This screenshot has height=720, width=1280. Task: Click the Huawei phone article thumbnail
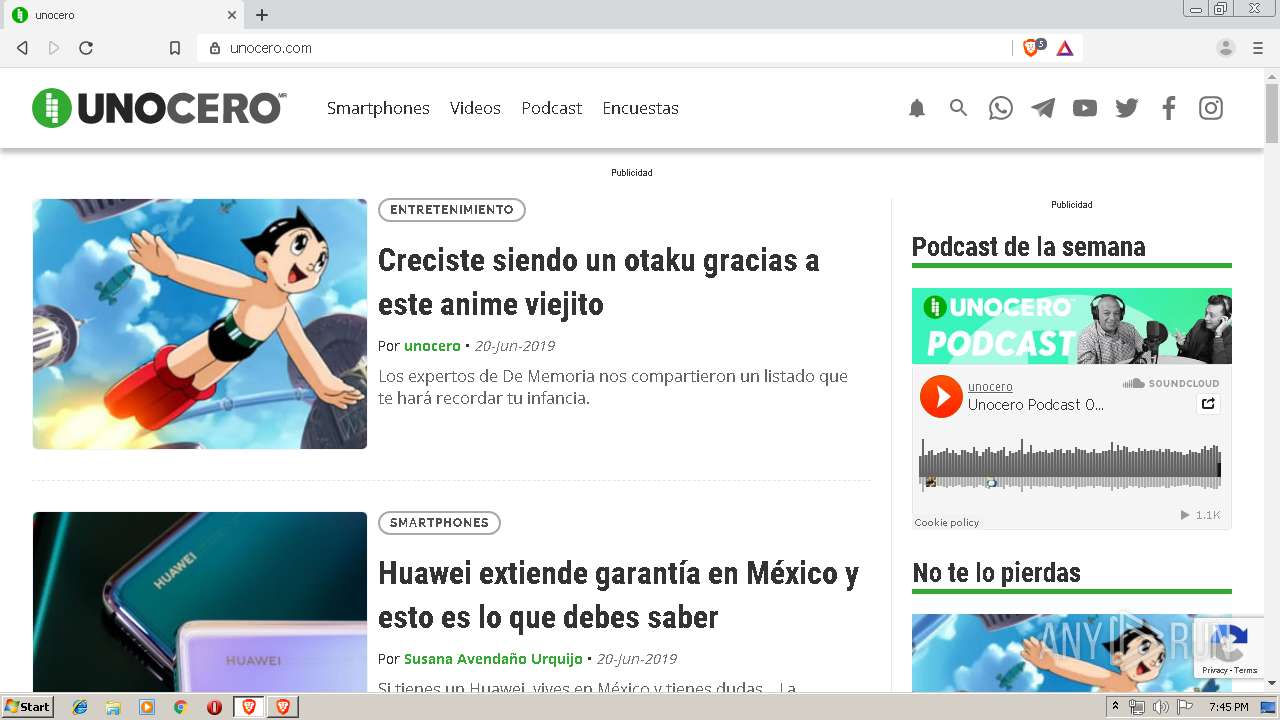tap(200, 602)
